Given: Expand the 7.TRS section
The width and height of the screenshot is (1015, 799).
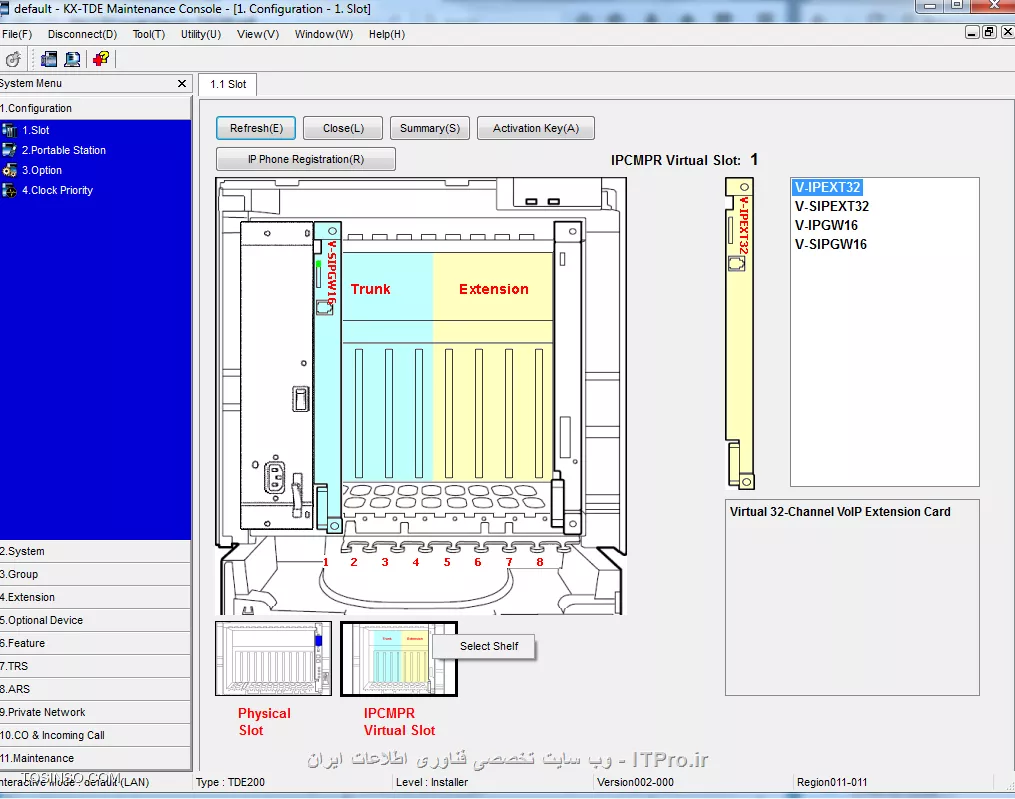Looking at the screenshot, I should pyautogui.click(x=95, y=666).
